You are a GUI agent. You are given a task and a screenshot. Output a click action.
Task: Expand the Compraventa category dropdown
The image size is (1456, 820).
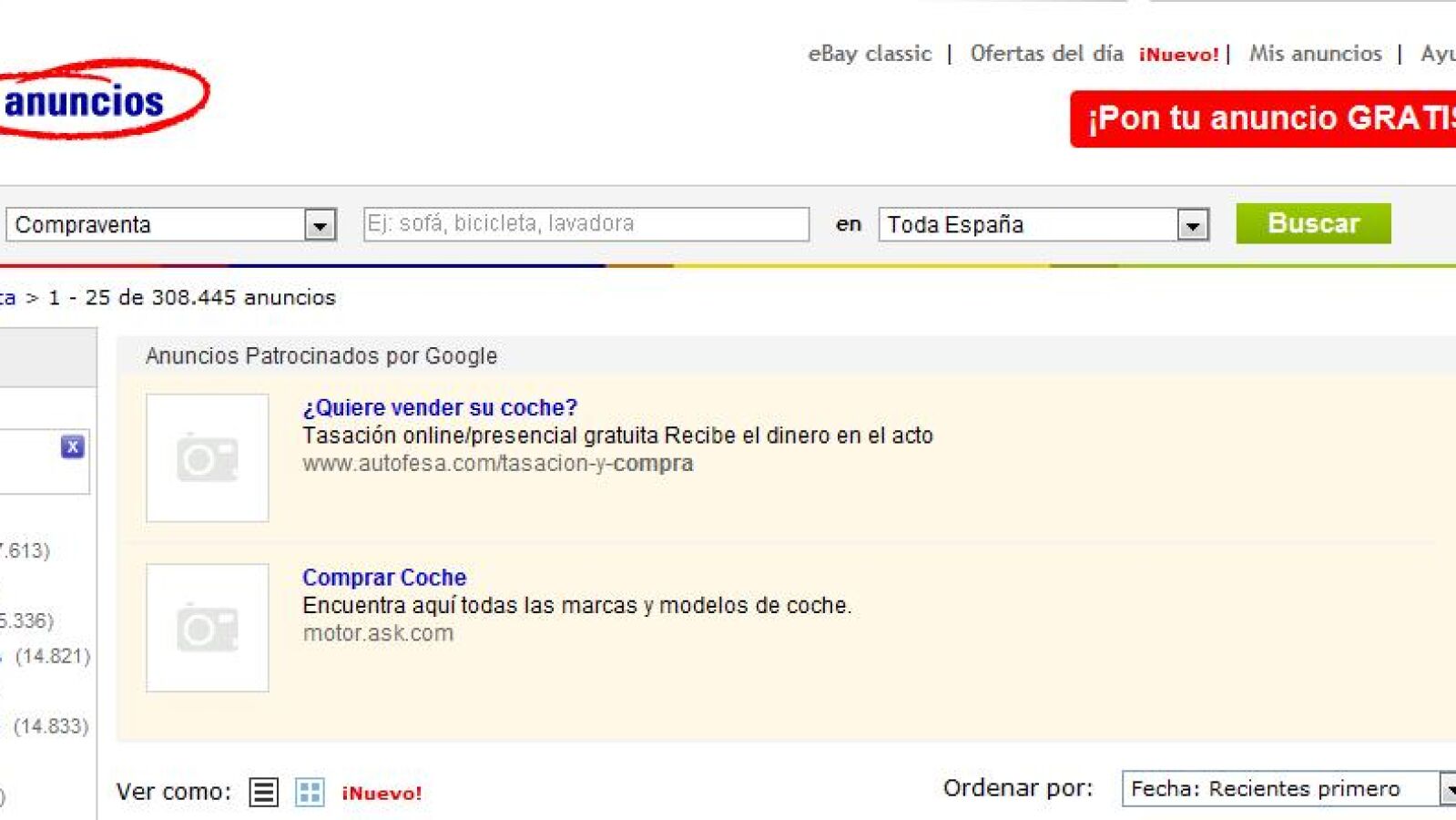click(320, 225)
